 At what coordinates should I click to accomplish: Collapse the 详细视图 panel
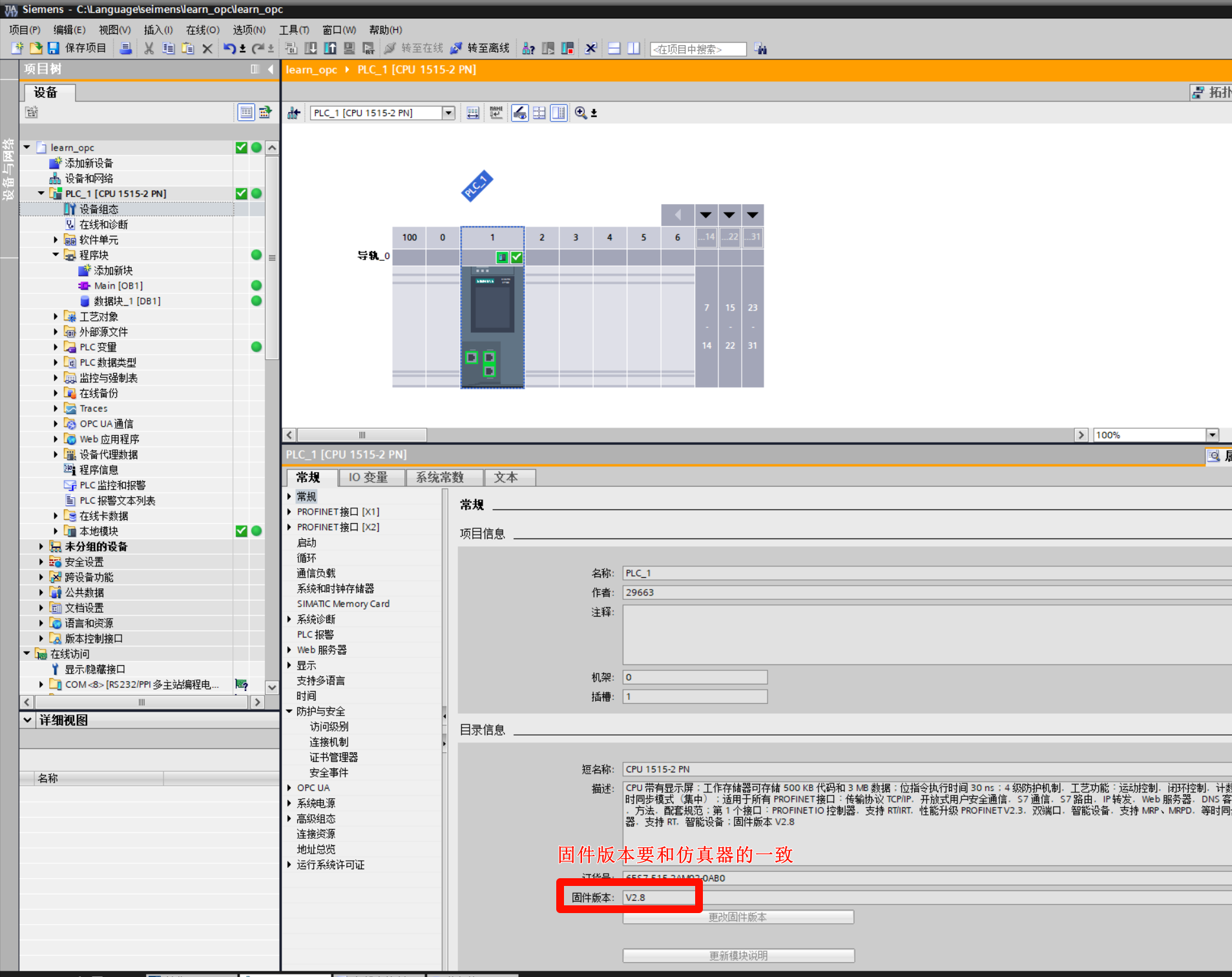pos(27,720)
